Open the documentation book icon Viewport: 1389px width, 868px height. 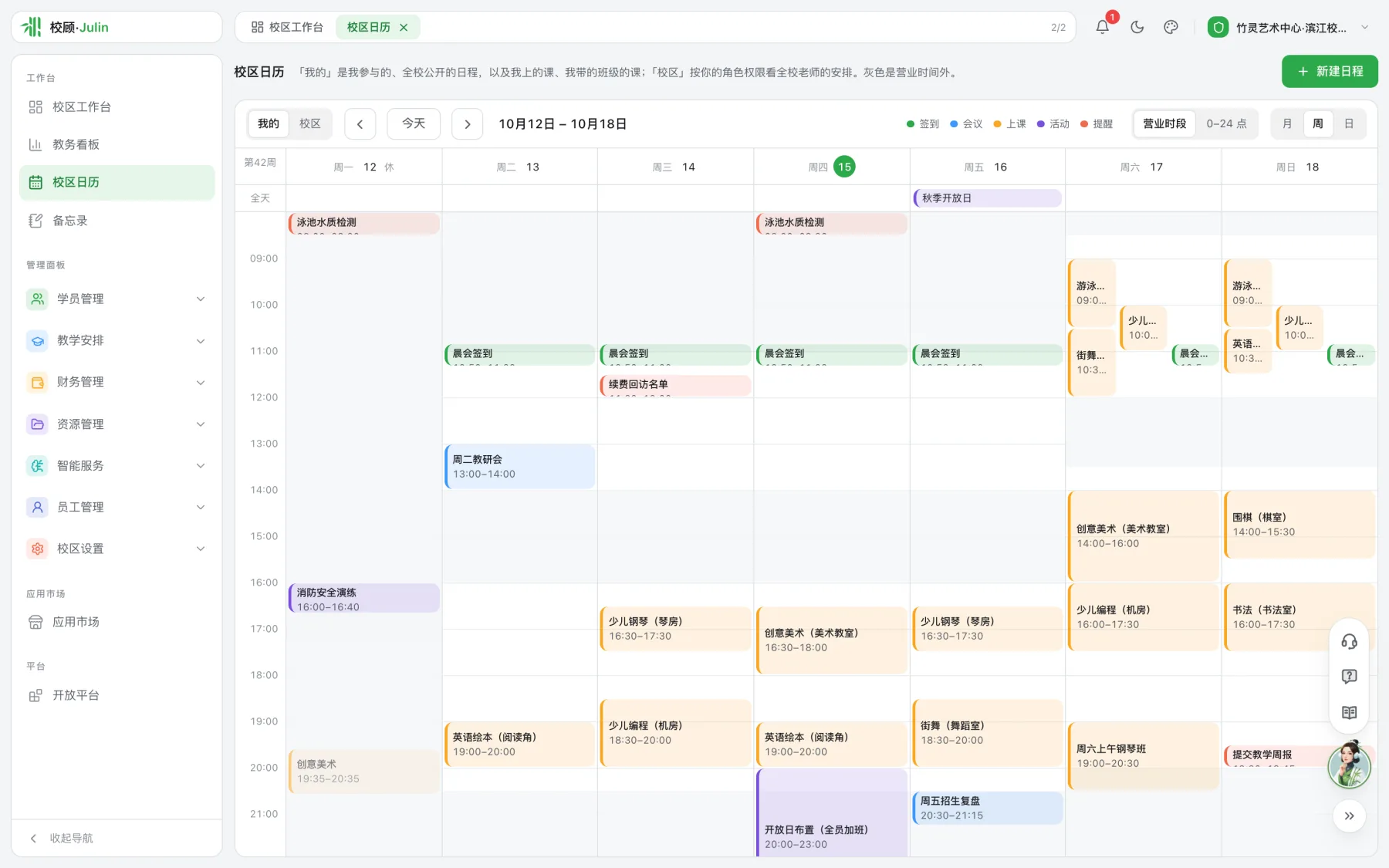1349,712
